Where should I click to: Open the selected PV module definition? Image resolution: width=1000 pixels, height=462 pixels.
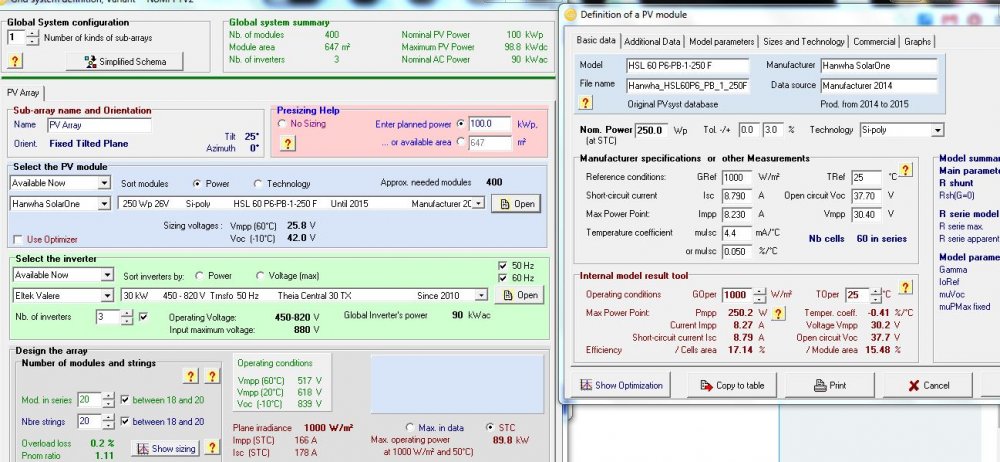tap(519, 204)
